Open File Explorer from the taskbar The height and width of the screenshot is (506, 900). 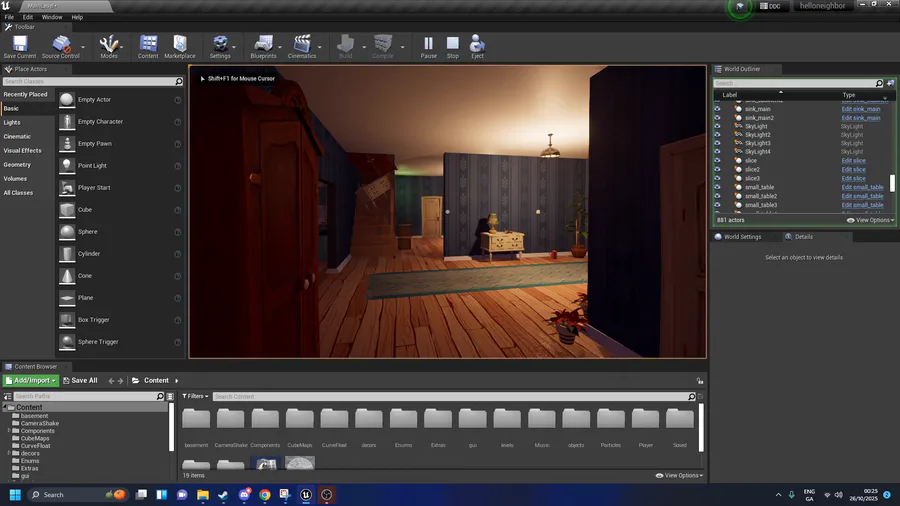click(x=203, y=495)
